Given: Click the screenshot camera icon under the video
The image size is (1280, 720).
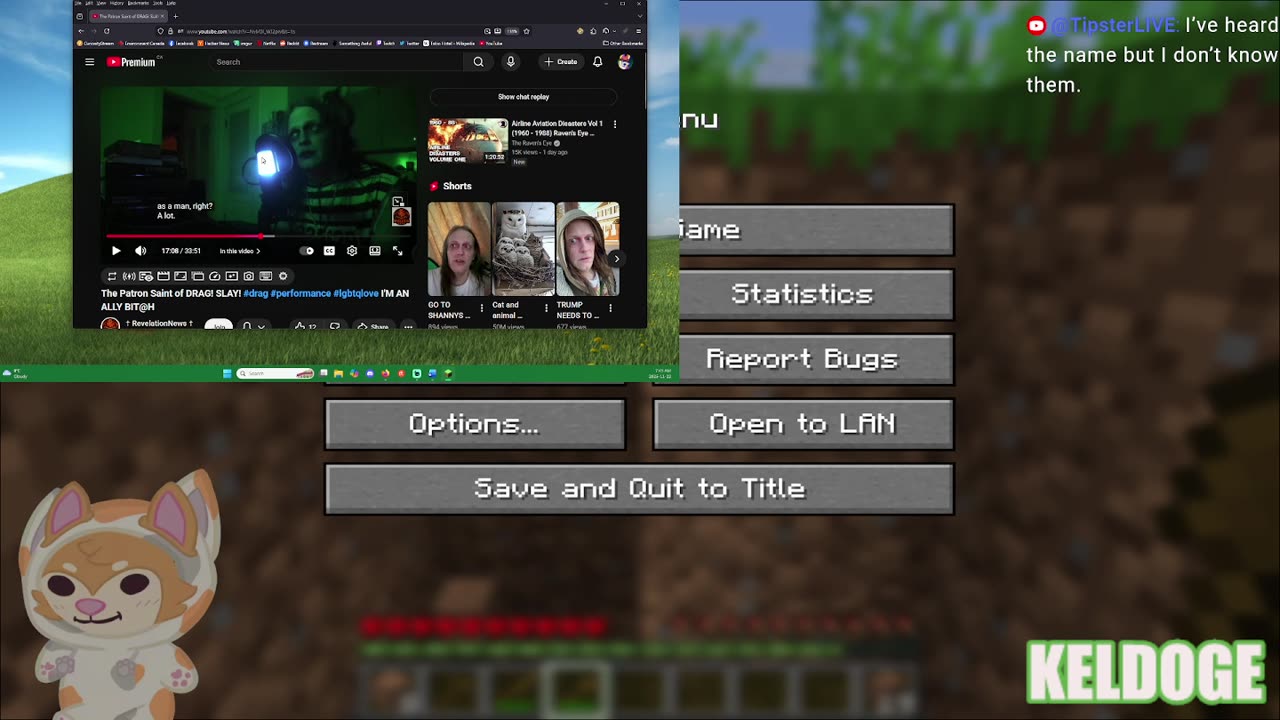Looking at the screenshot, I should click(249, 276).
